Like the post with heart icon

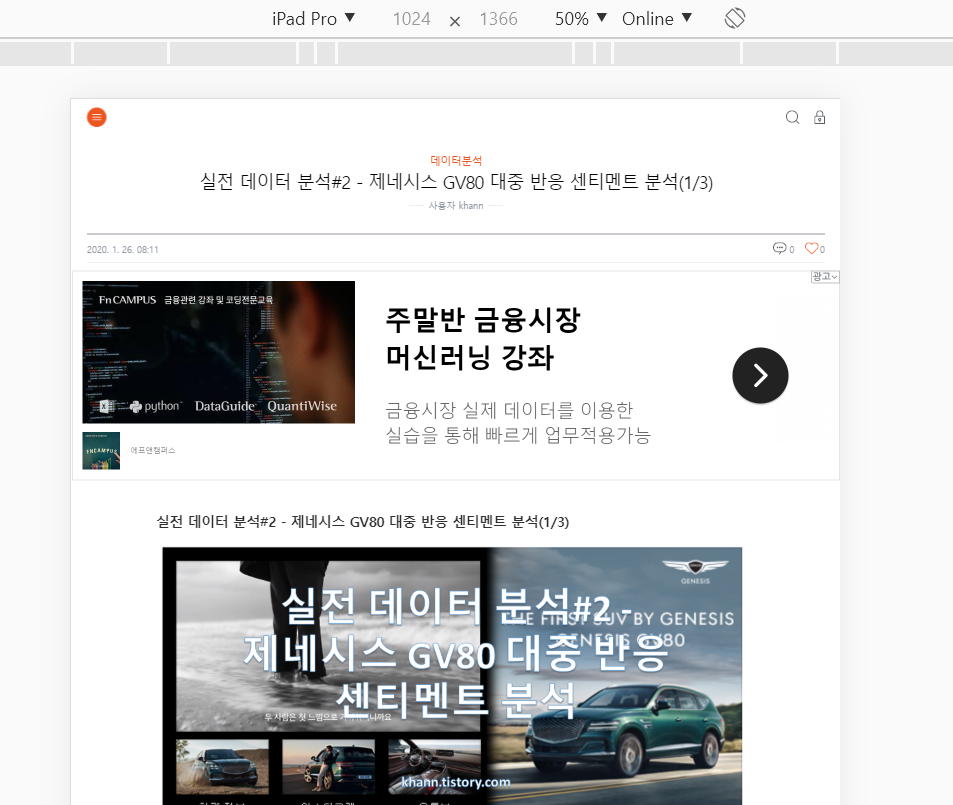tap(811, 248)
